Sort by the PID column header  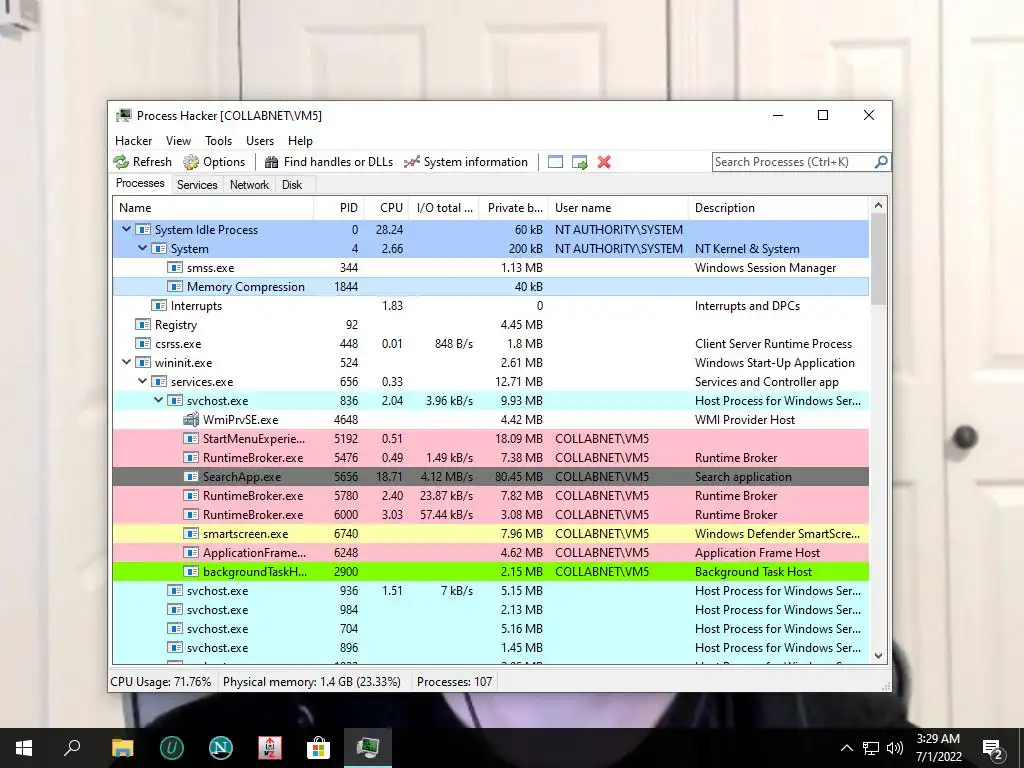[339, 208]
